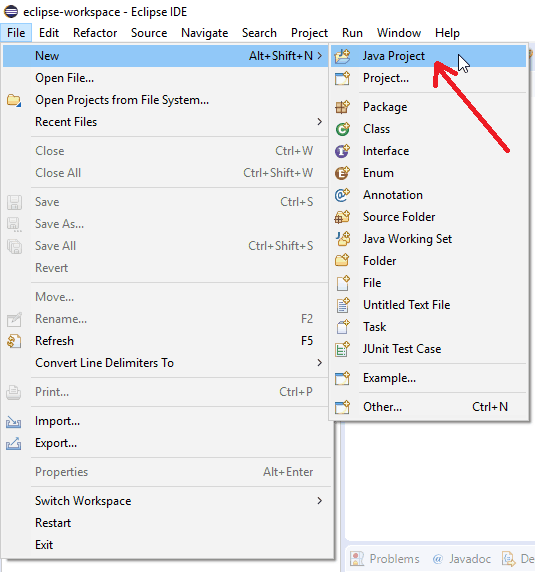This screenshot has height=572, width=535.
Task: Click the Java Project icon in New submenu
Action: (x=342, y=56)
